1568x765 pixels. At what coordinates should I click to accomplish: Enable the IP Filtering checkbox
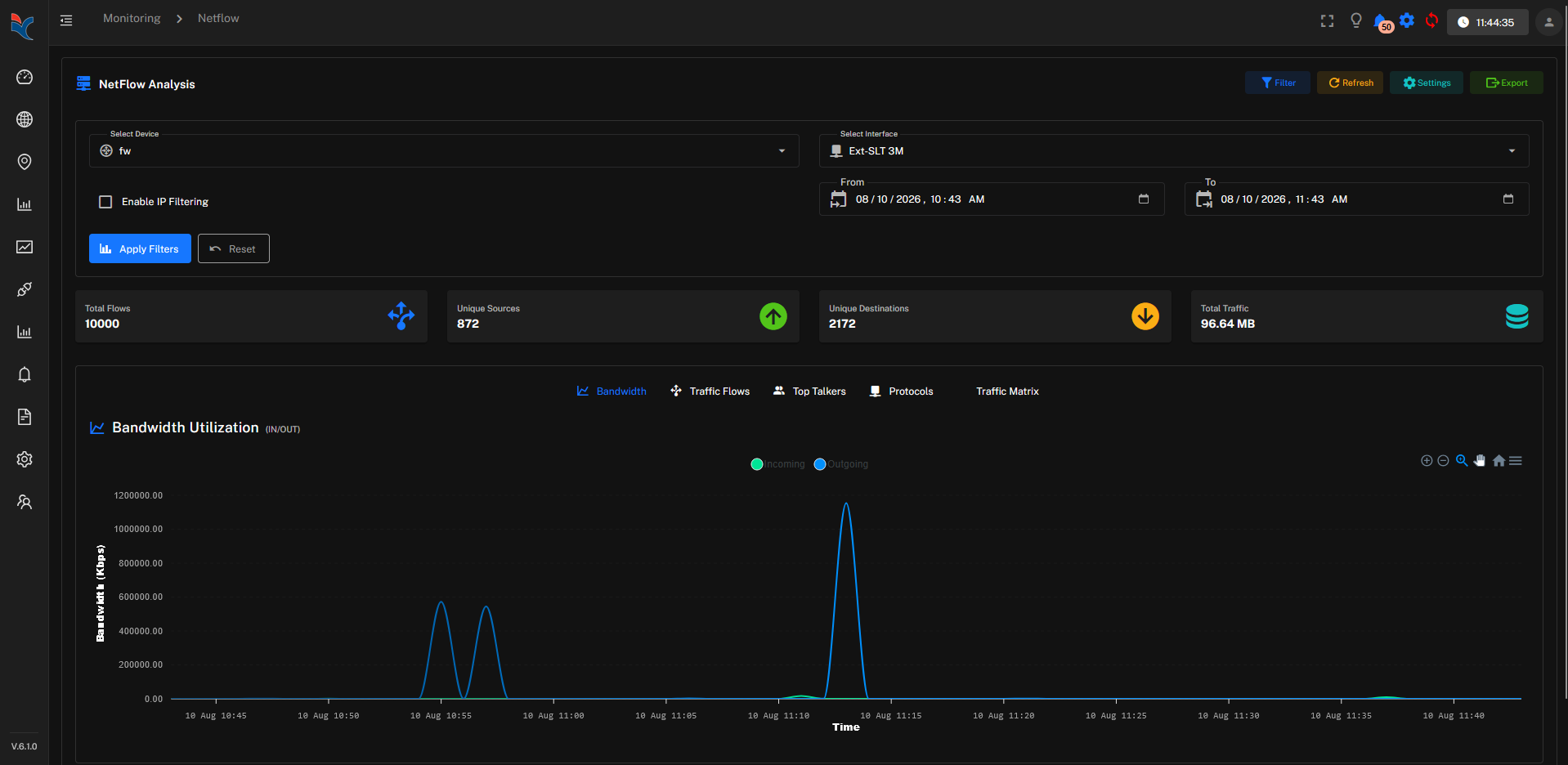(x=105, y=202)
